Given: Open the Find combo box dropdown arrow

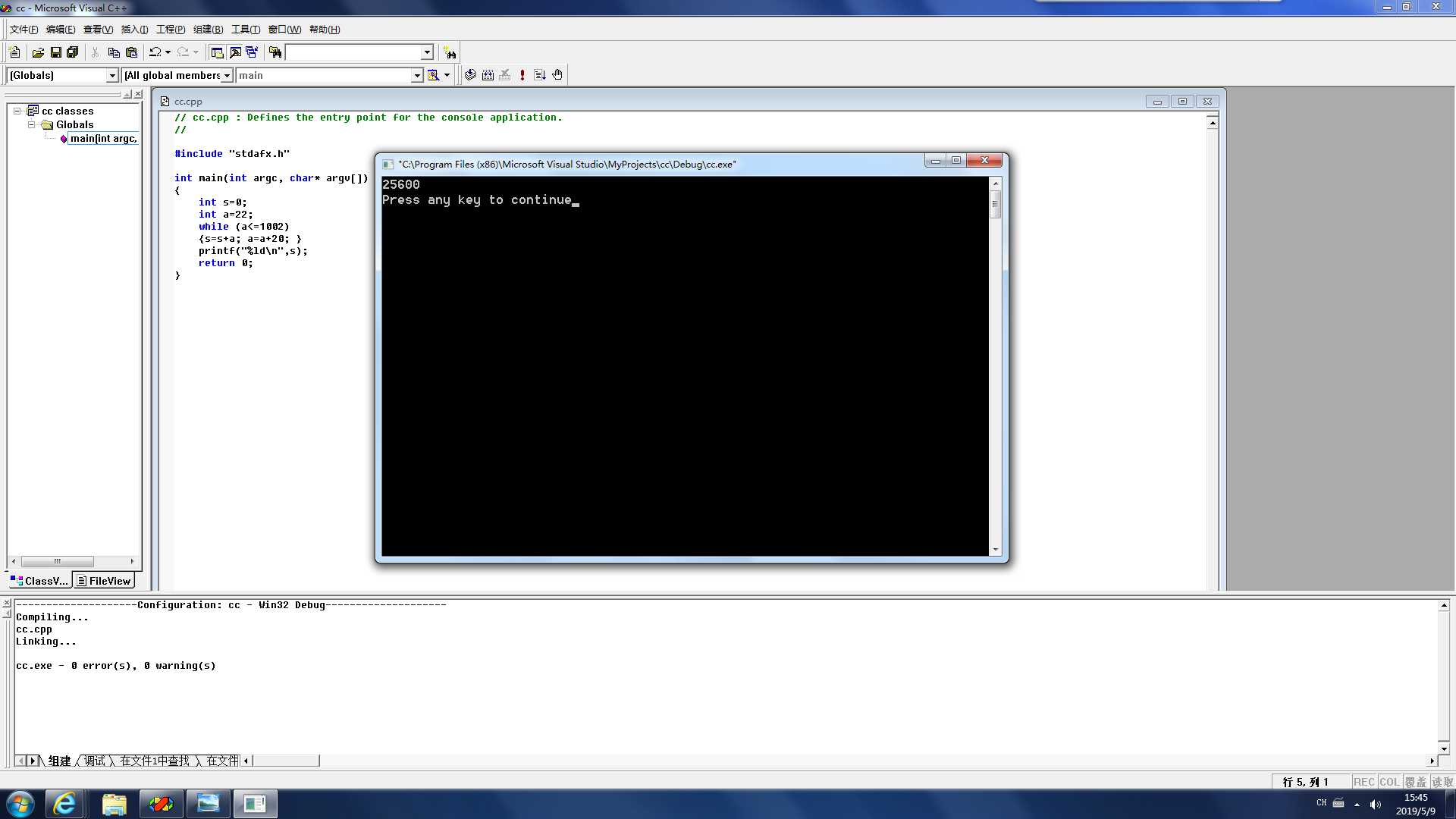Looking at the screenshot, I should tap(427, 52).
